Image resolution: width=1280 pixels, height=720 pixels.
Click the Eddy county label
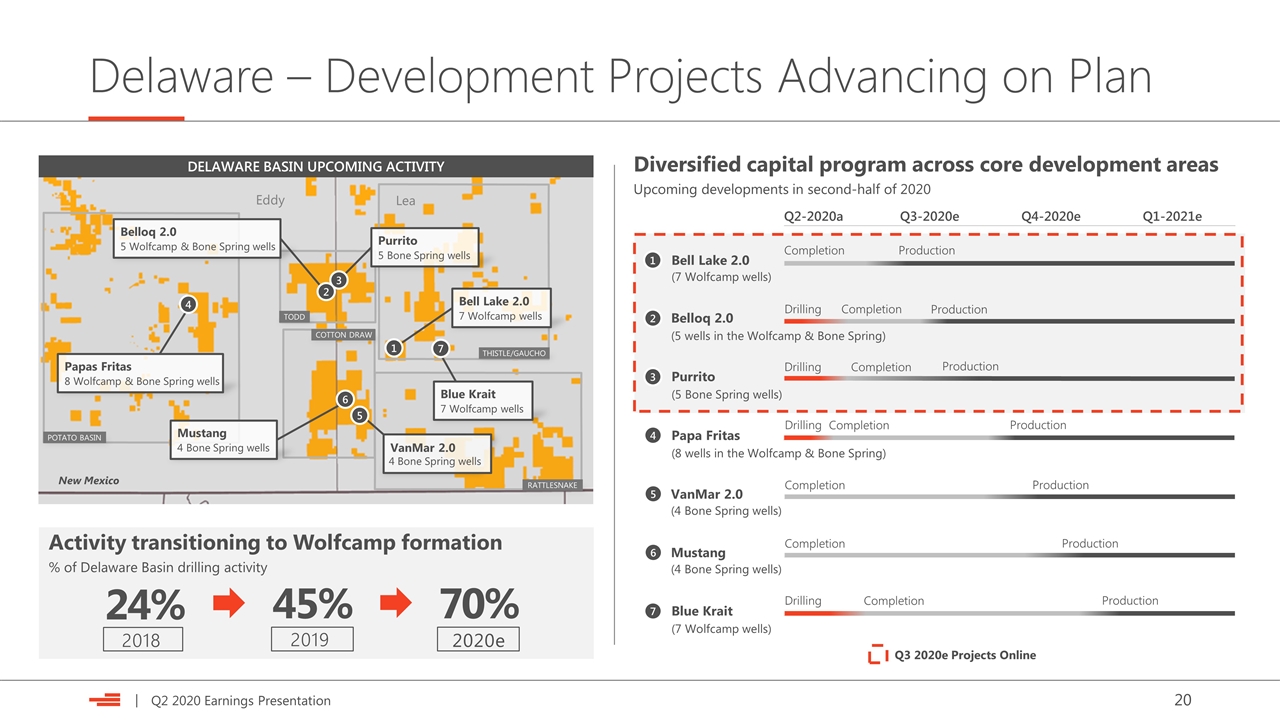(270, 200)
